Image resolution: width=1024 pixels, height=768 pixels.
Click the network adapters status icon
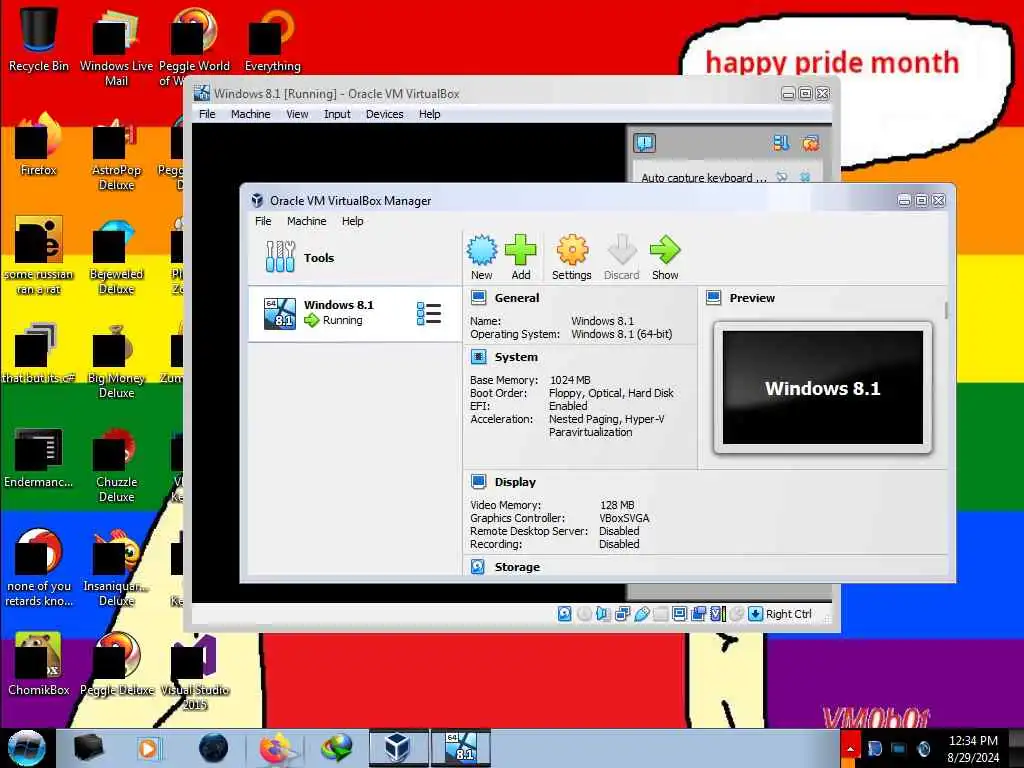click(622, 614)
